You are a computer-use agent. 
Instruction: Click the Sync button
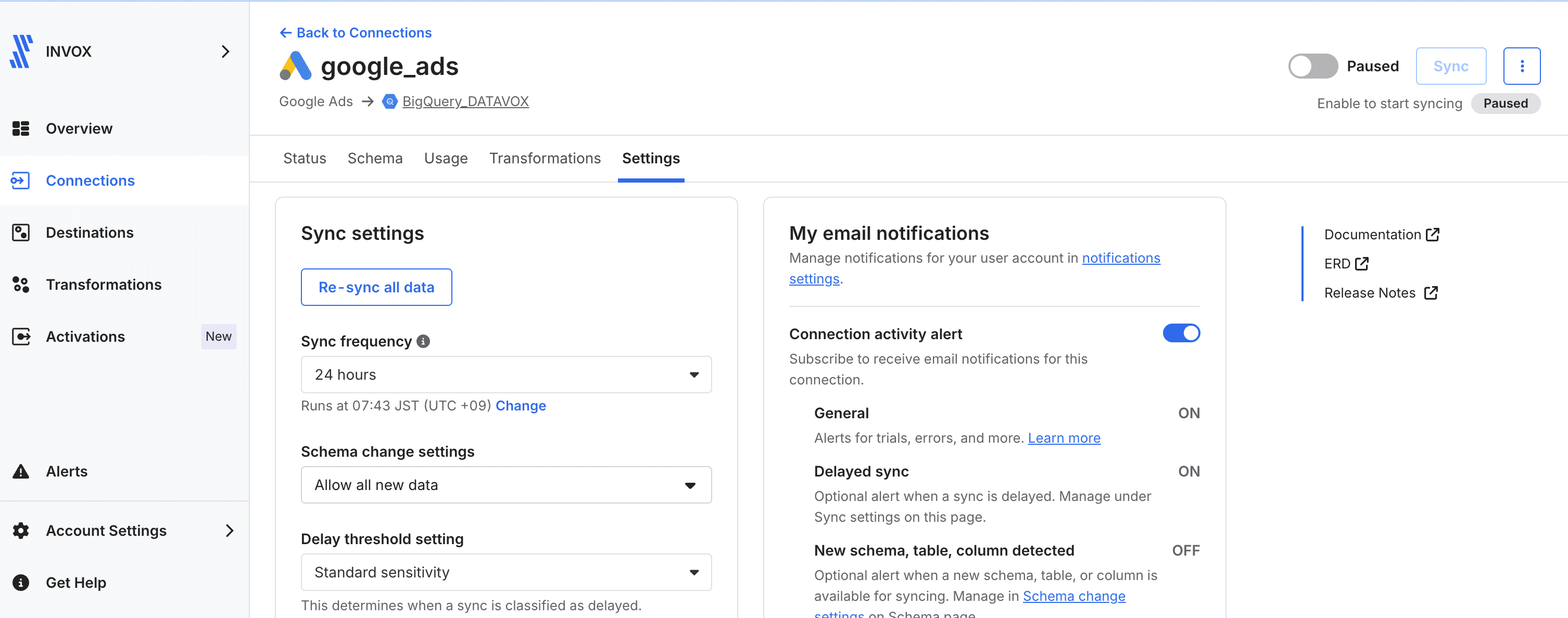coord(1450,66)
